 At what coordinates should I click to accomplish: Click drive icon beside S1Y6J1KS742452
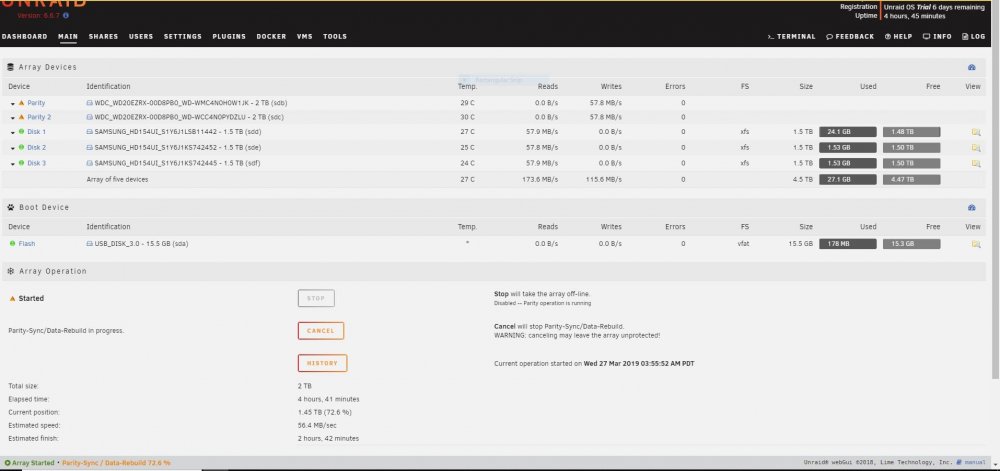(90, 148)
